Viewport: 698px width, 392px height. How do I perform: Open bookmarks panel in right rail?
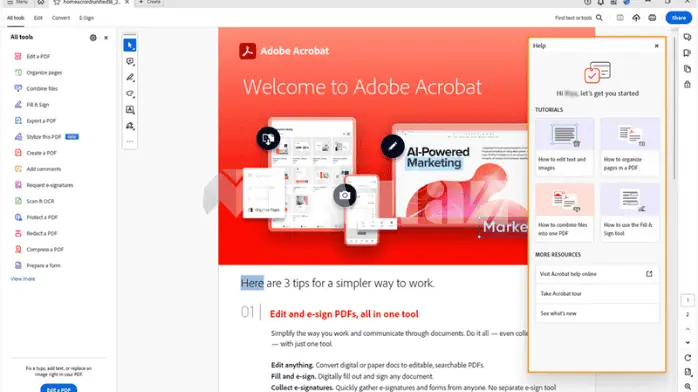pos(687,53)
